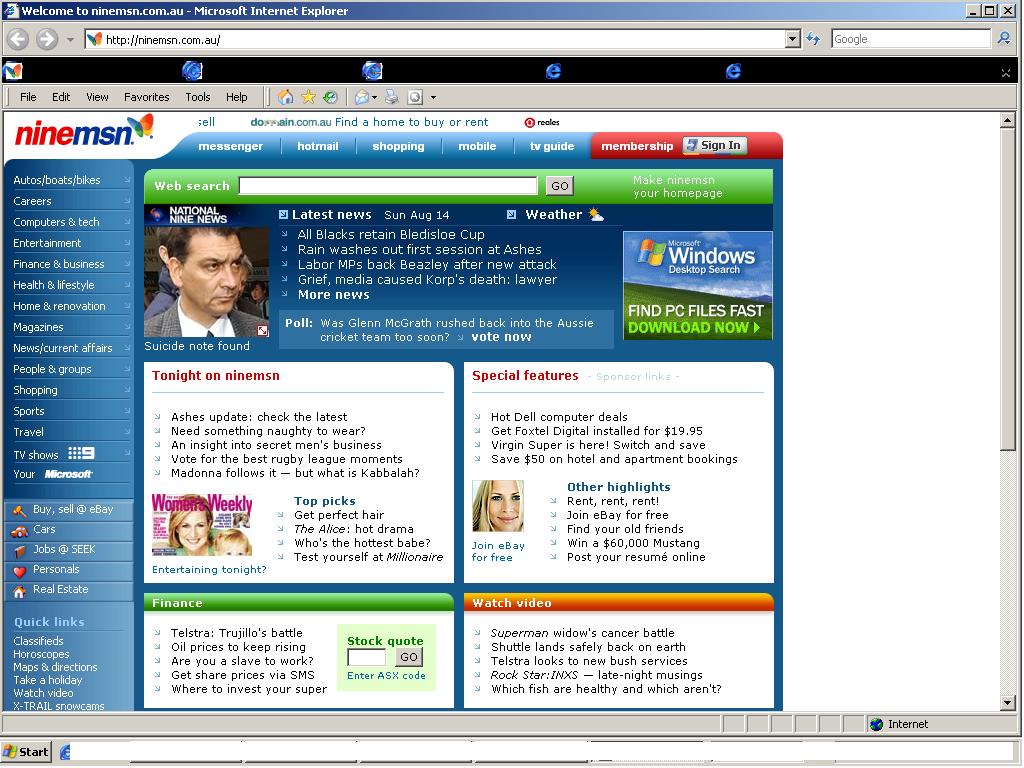Image resolution: width=1024 pixels, height=768 pixels.
Task: Click the History icon in the toolbar
Action: point(330,97)
